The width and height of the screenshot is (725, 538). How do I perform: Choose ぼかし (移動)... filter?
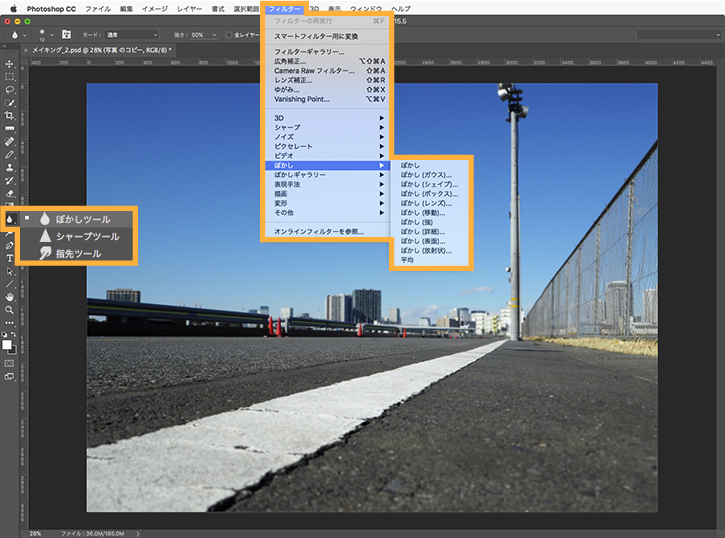(x=430, y=213)
